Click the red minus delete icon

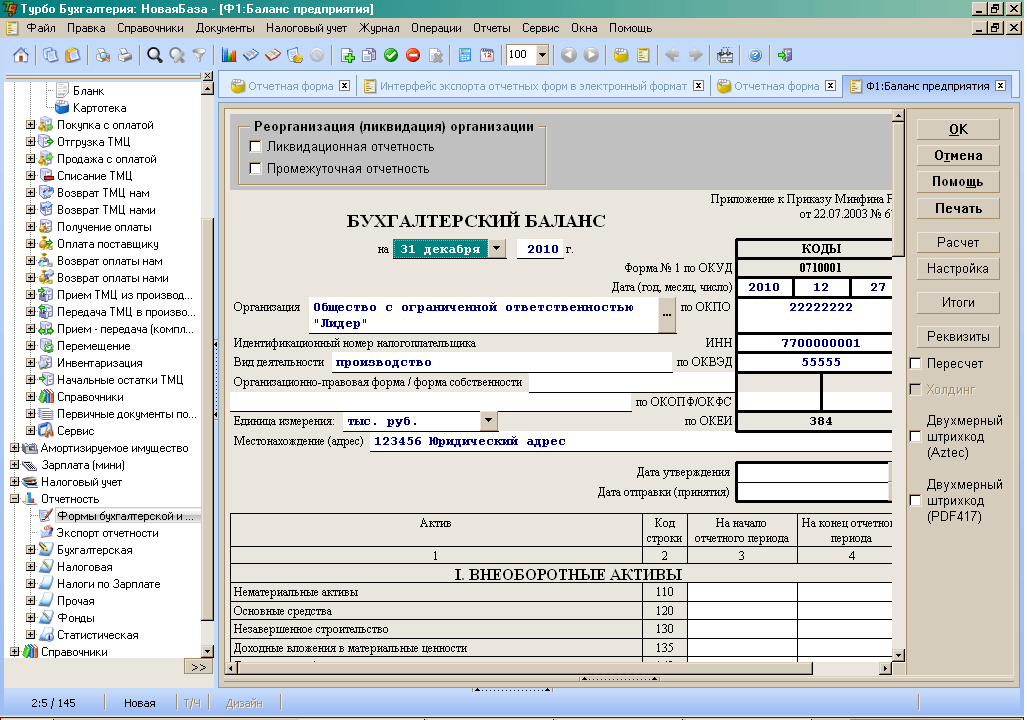tap(413, 55)
